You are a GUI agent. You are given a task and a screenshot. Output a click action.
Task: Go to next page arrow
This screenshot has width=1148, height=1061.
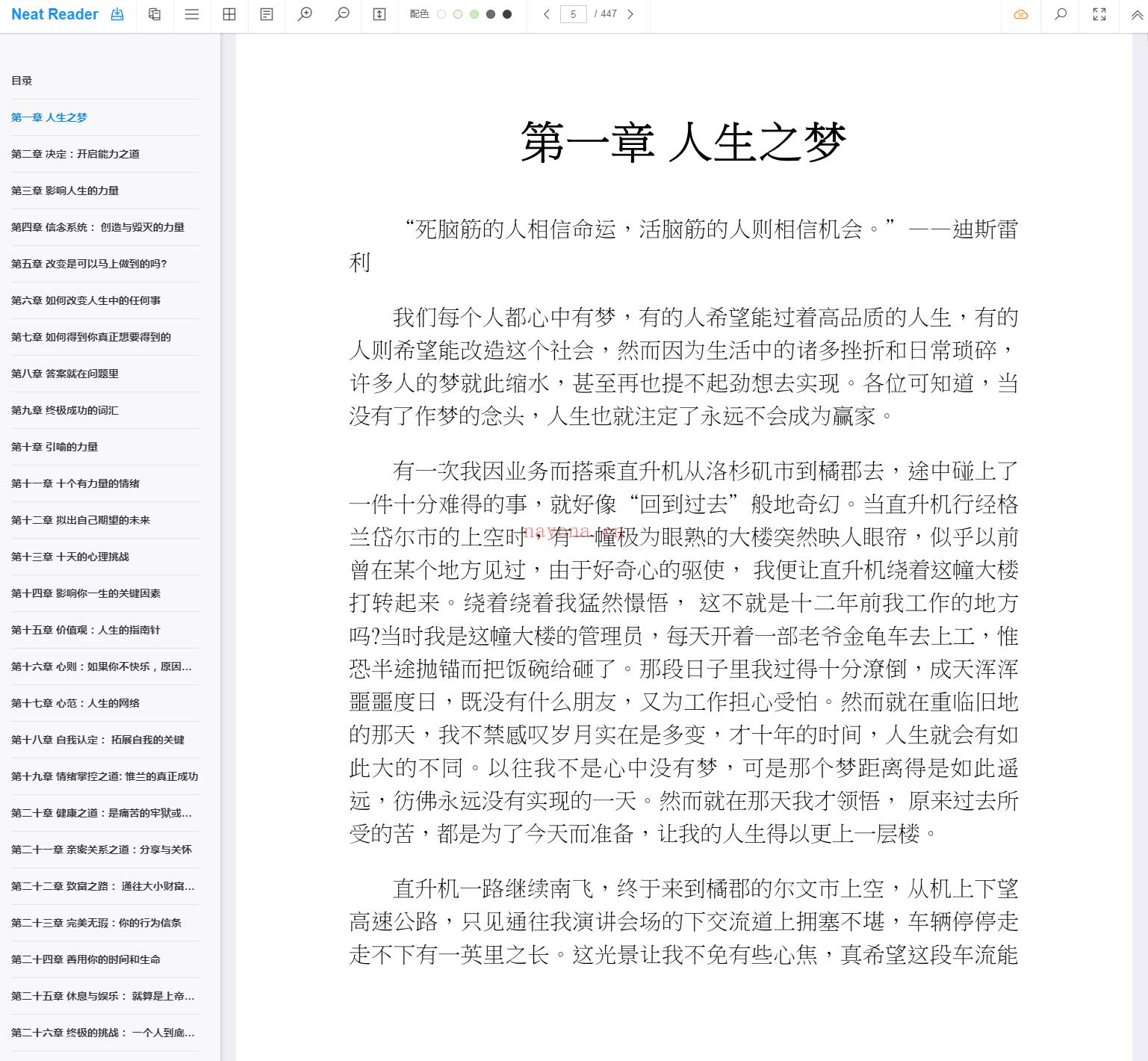(x=630, y=14)
